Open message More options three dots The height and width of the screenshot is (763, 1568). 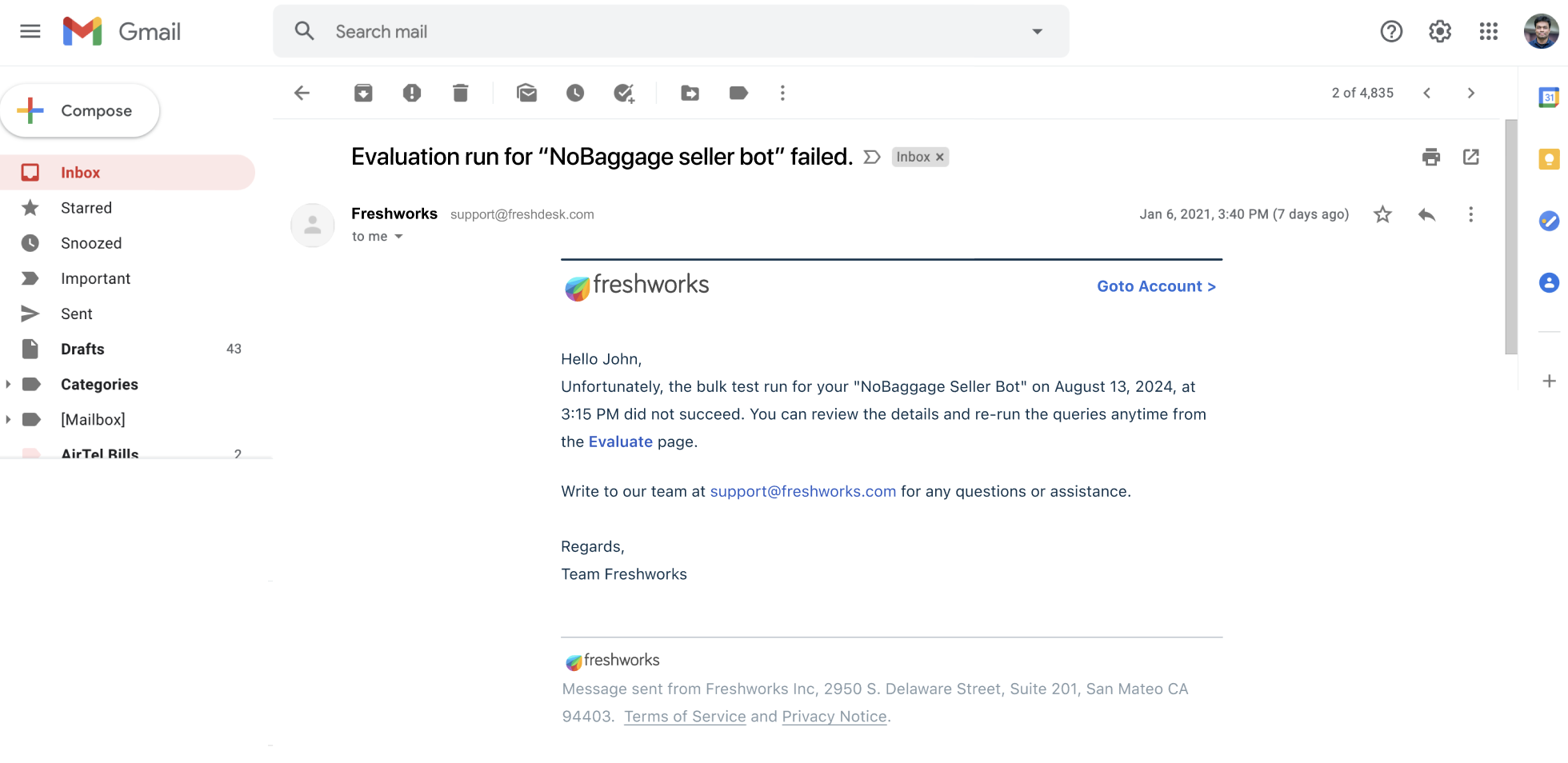1470,214
